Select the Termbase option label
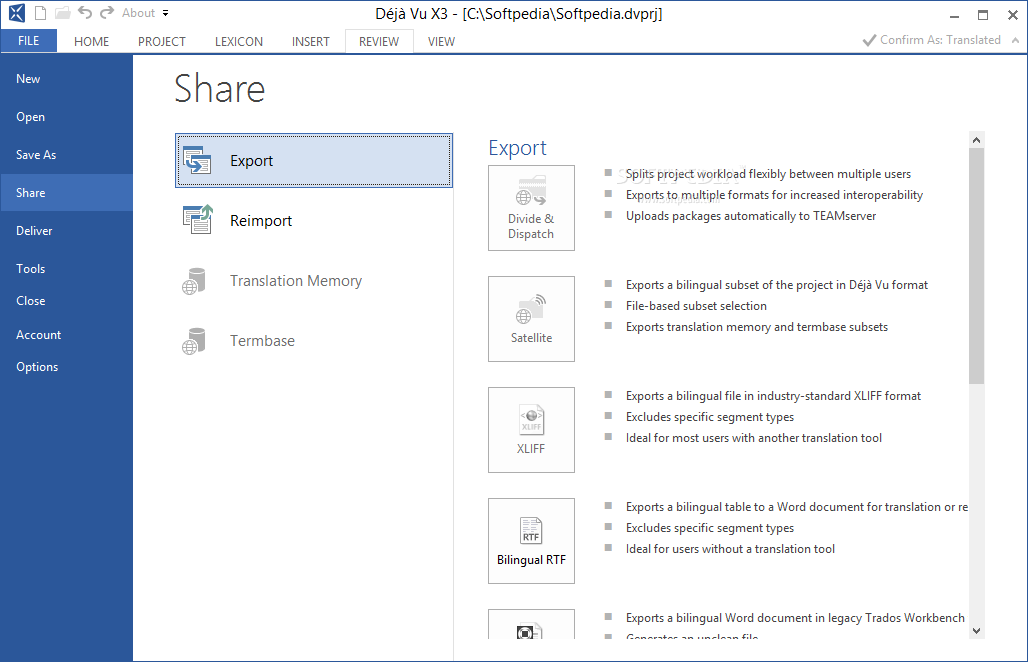Image resolution: width=1028 pixels, height=662 pixels. pos(262,341)
